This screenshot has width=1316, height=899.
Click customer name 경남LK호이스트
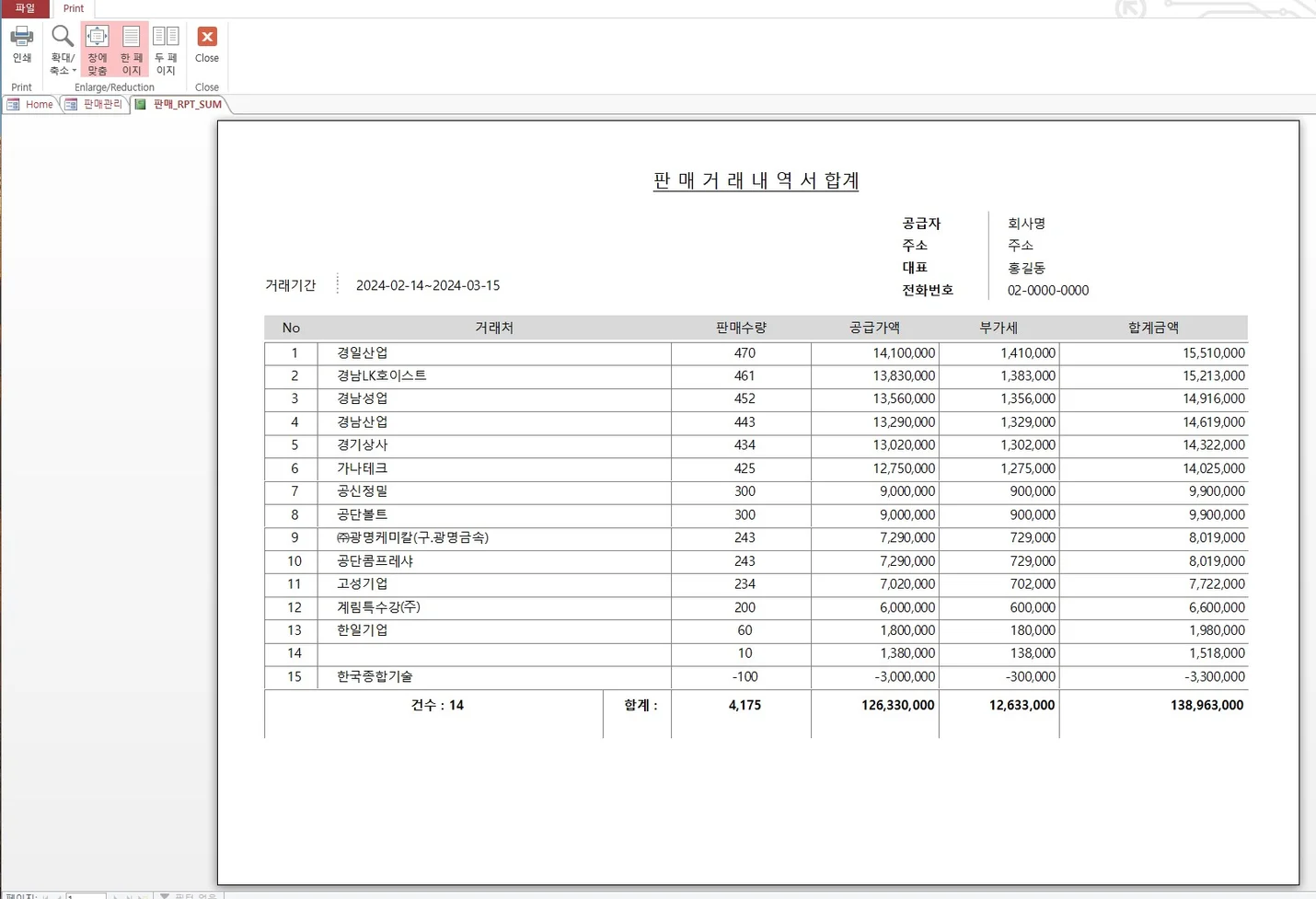click(x=381, y=375)
